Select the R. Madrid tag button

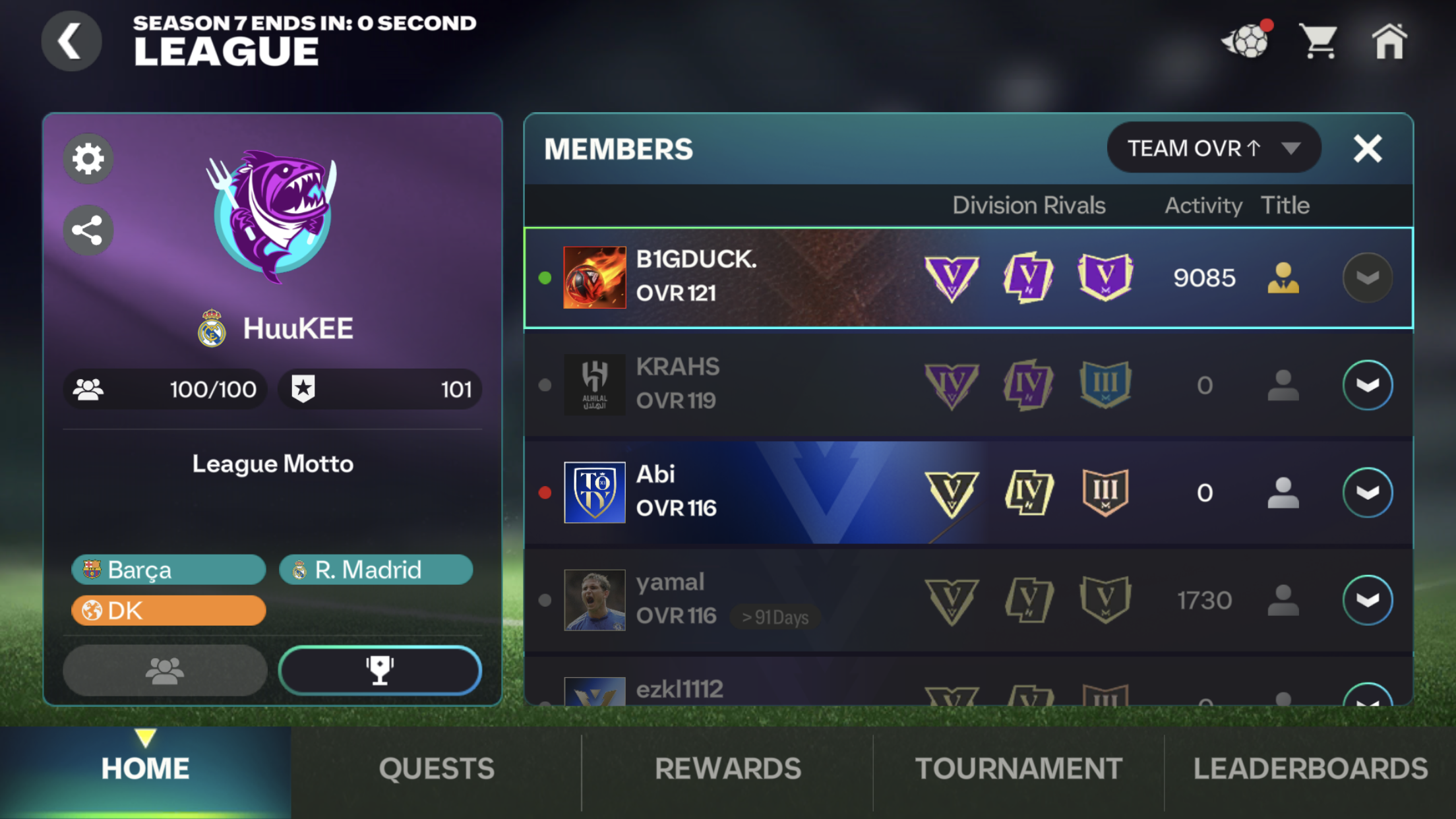coord(376,570)
